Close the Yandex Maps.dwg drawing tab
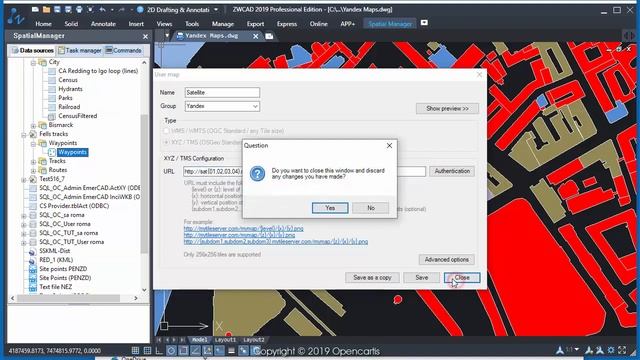This screenshot has width=640, height=360. pyautogui.click(x=256, y=36)
